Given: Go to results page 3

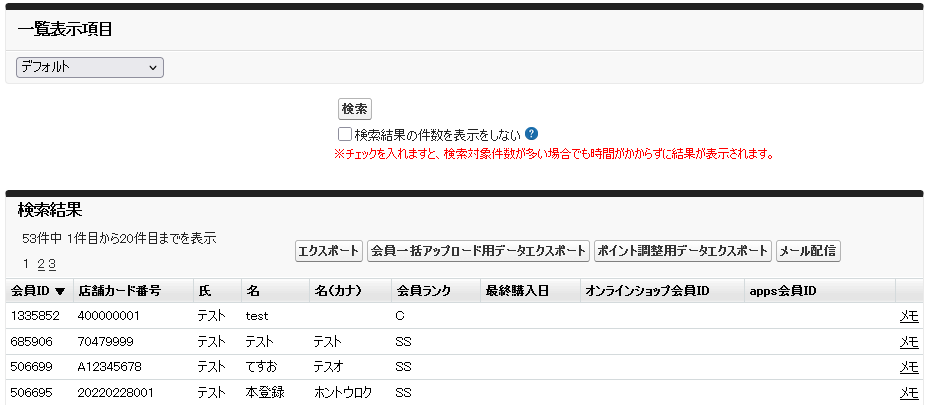Looking at the screenshot, I should [x=52, y=265].
